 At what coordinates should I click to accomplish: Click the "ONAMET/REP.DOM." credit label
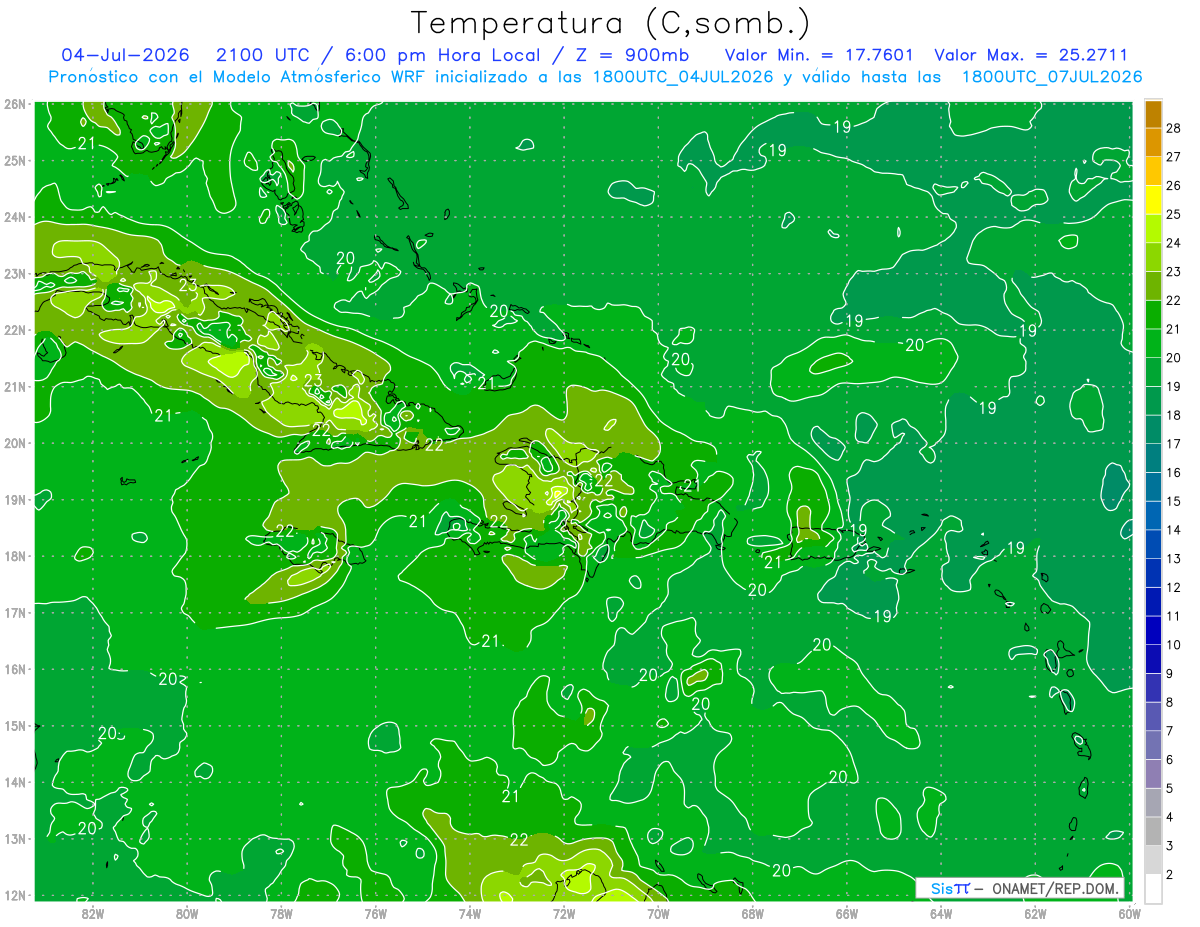tap(1055, 888)
